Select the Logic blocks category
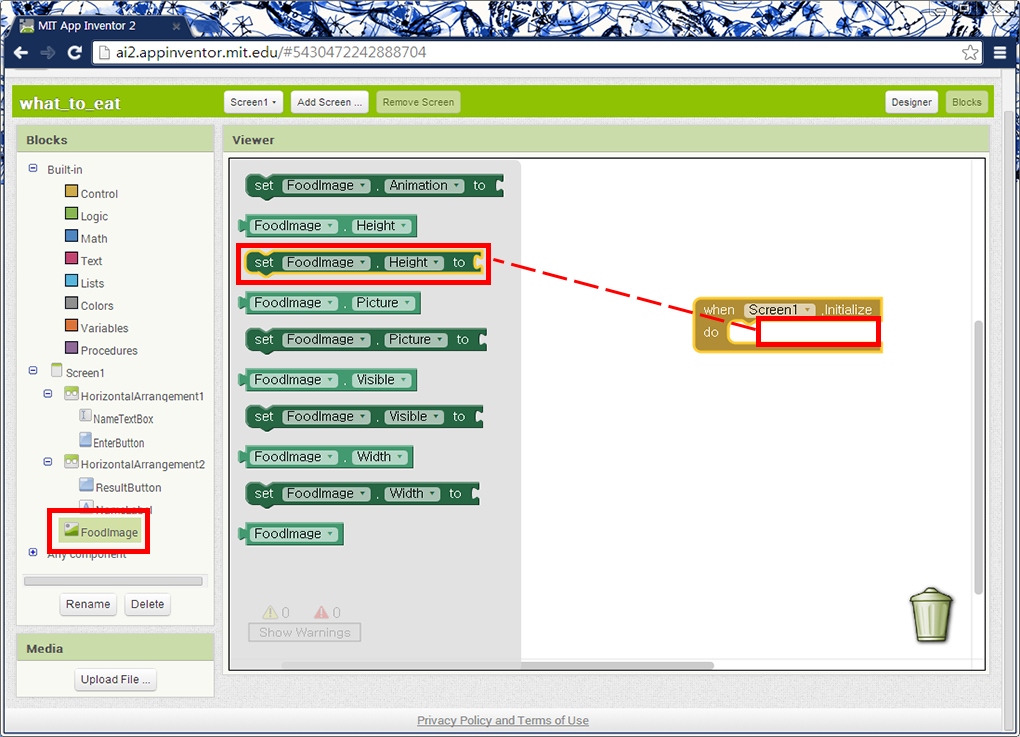 pyautogui.click(x=94, y=216)
